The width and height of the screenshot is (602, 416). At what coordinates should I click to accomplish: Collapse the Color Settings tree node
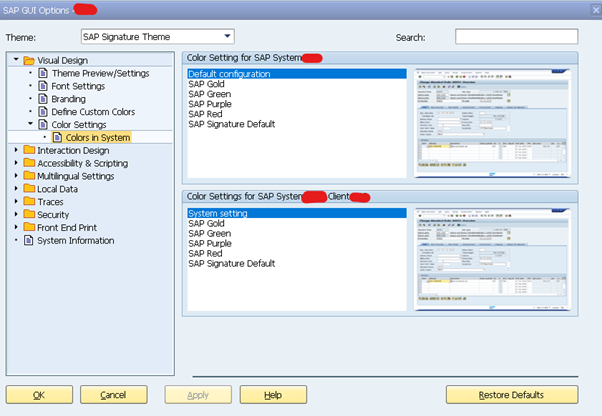pyautogui.click(x=30, y=124)
